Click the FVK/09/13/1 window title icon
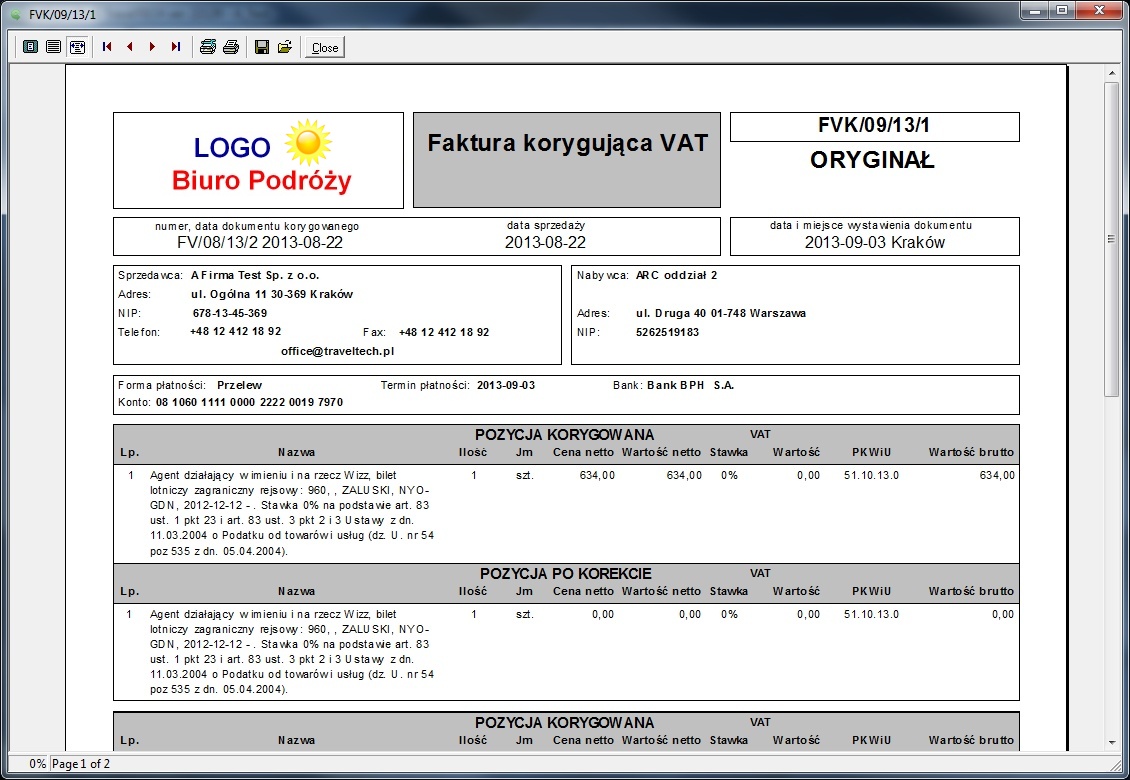This screenshot has width=1130, height=780. [x=16, y=14]
